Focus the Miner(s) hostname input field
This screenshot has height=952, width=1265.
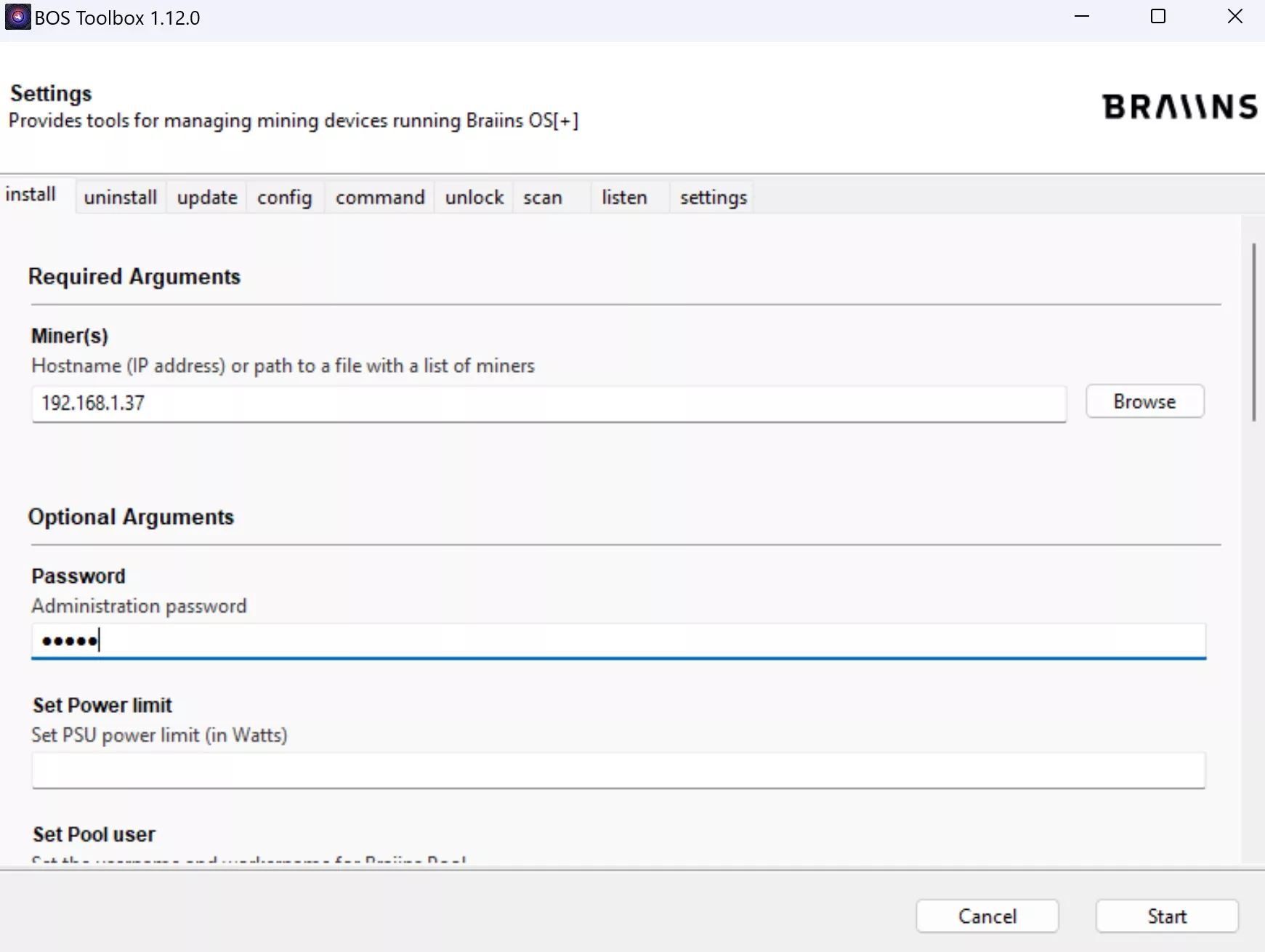click(549, 403)
